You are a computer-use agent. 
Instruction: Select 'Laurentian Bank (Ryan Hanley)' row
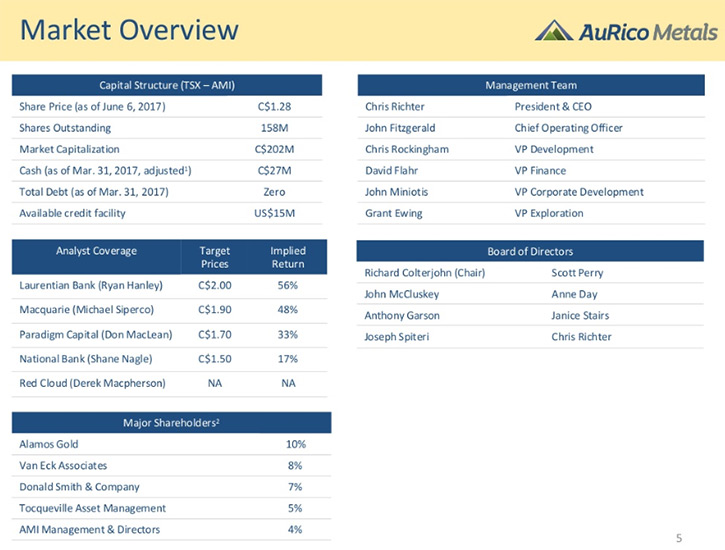[x=169, y=286]
